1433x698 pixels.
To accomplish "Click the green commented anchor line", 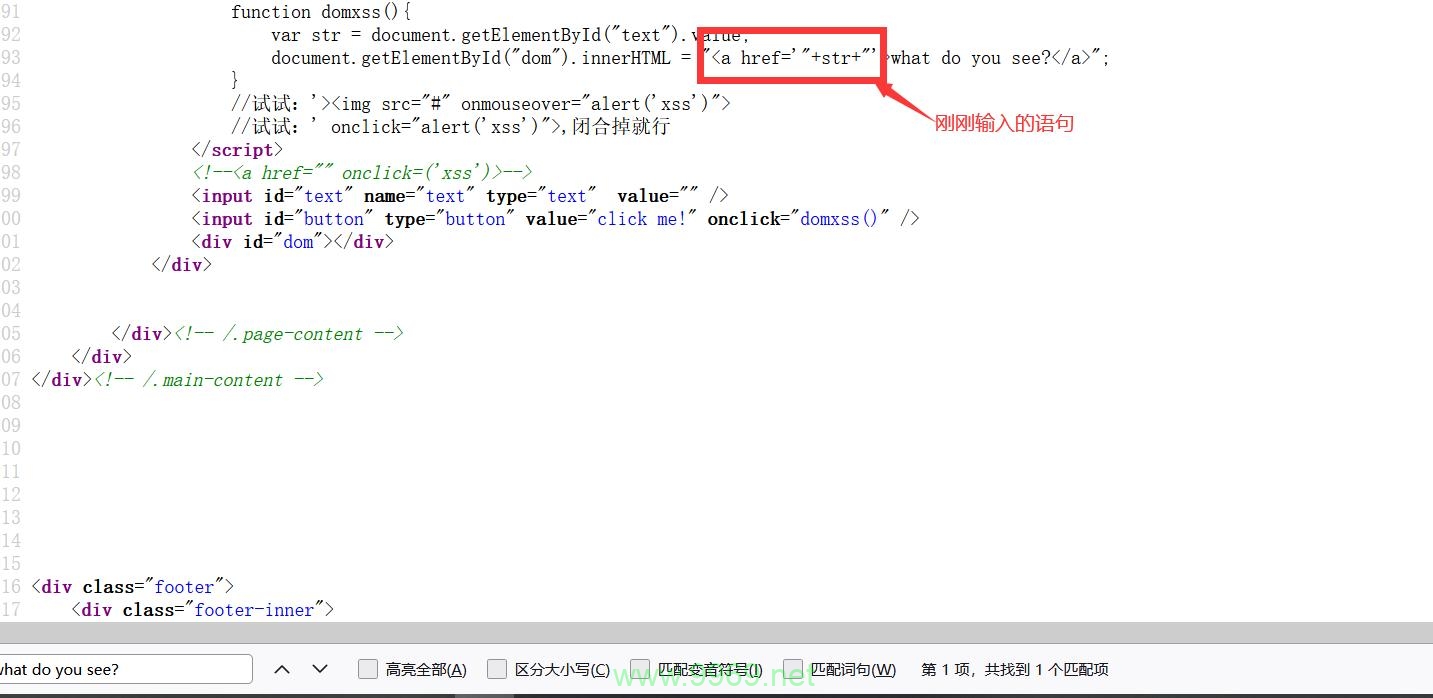I will (360, 172).
